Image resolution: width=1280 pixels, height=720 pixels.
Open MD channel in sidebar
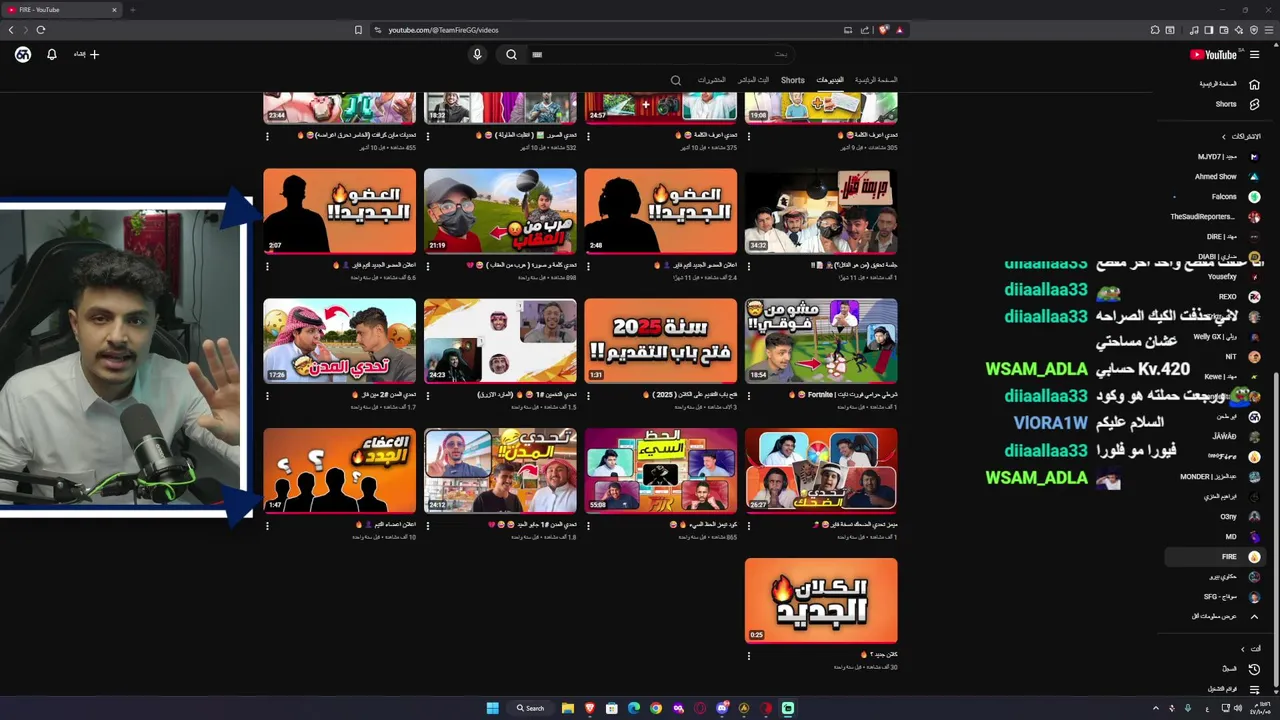click(1231, 537)
